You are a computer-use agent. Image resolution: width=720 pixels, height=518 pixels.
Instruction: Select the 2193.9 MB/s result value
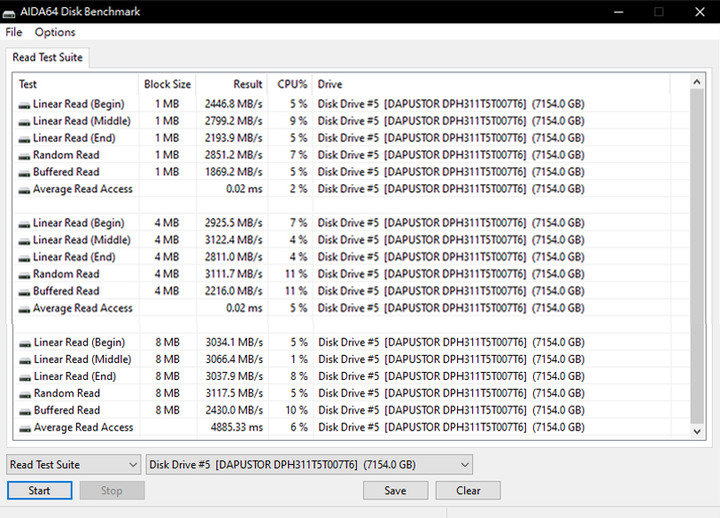[x=233, y=138]
